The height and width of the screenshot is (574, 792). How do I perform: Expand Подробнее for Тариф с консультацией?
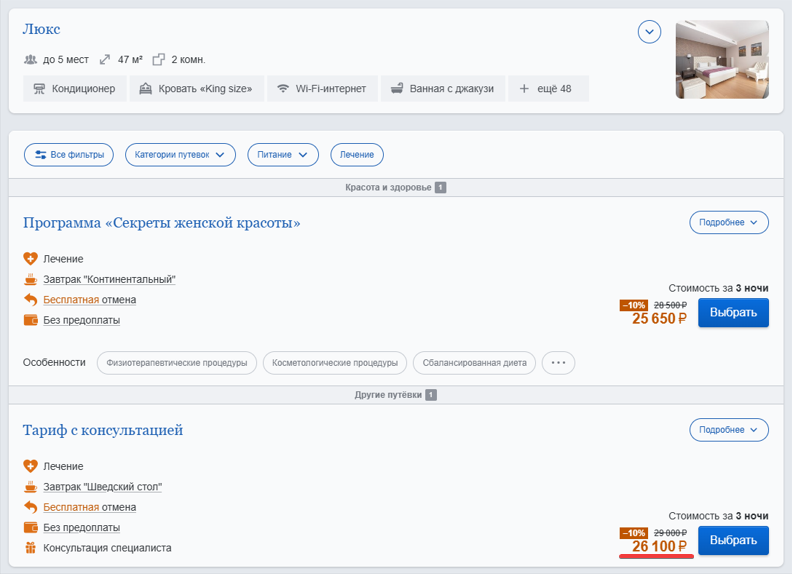tap(729, 430)
